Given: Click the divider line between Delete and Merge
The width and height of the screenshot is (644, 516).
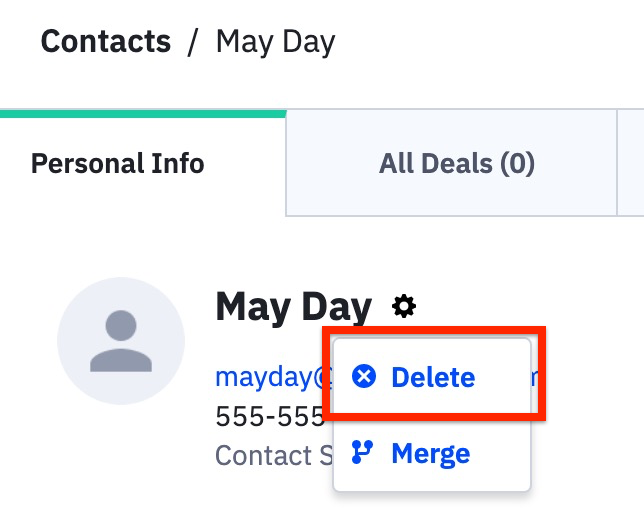Looking at the screenshot, I should coord(431,417).
